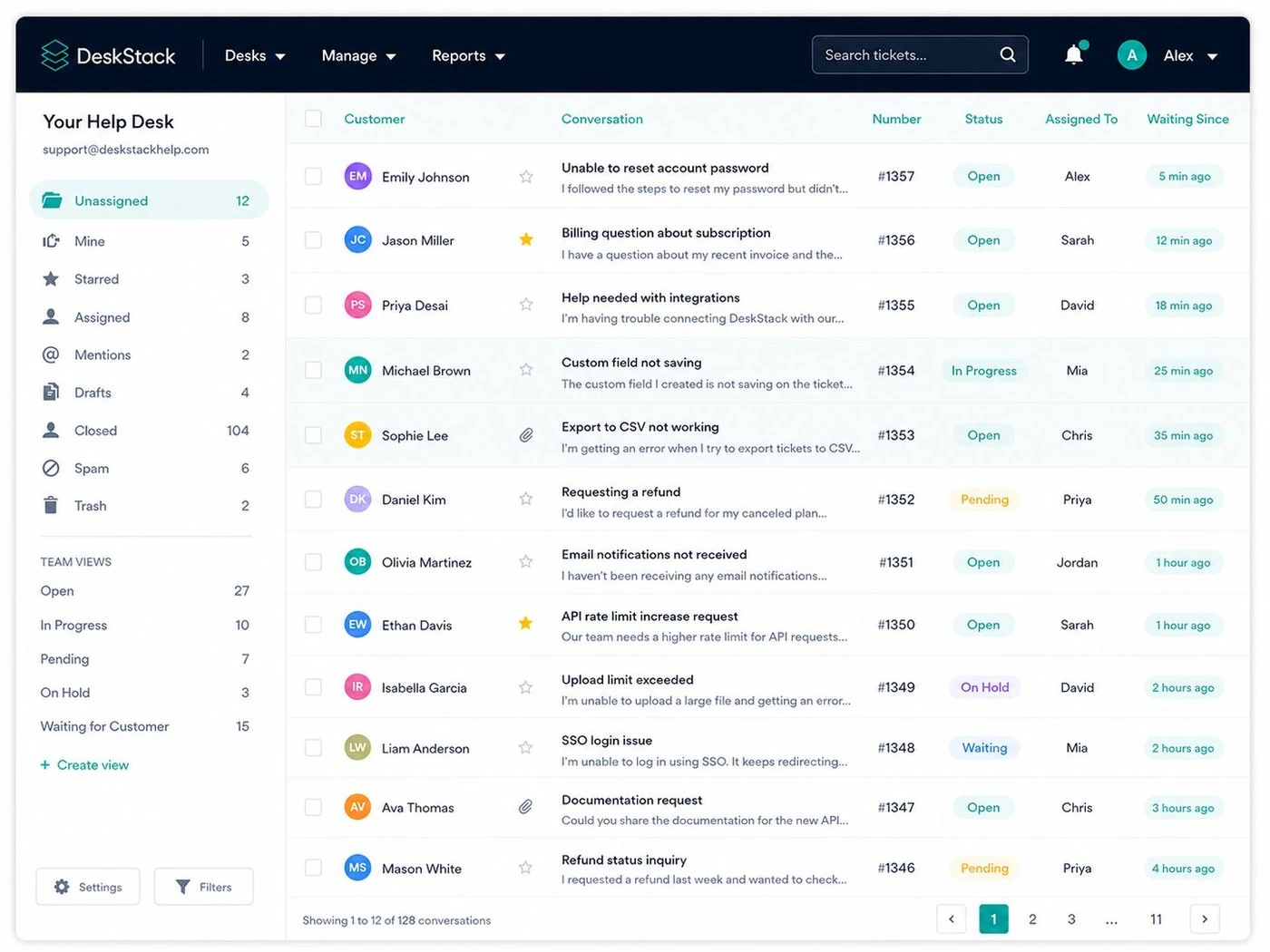Click Emily Johnson's EM avatar
Viewport: 1270px width, 952px height.
pos(358,176)
